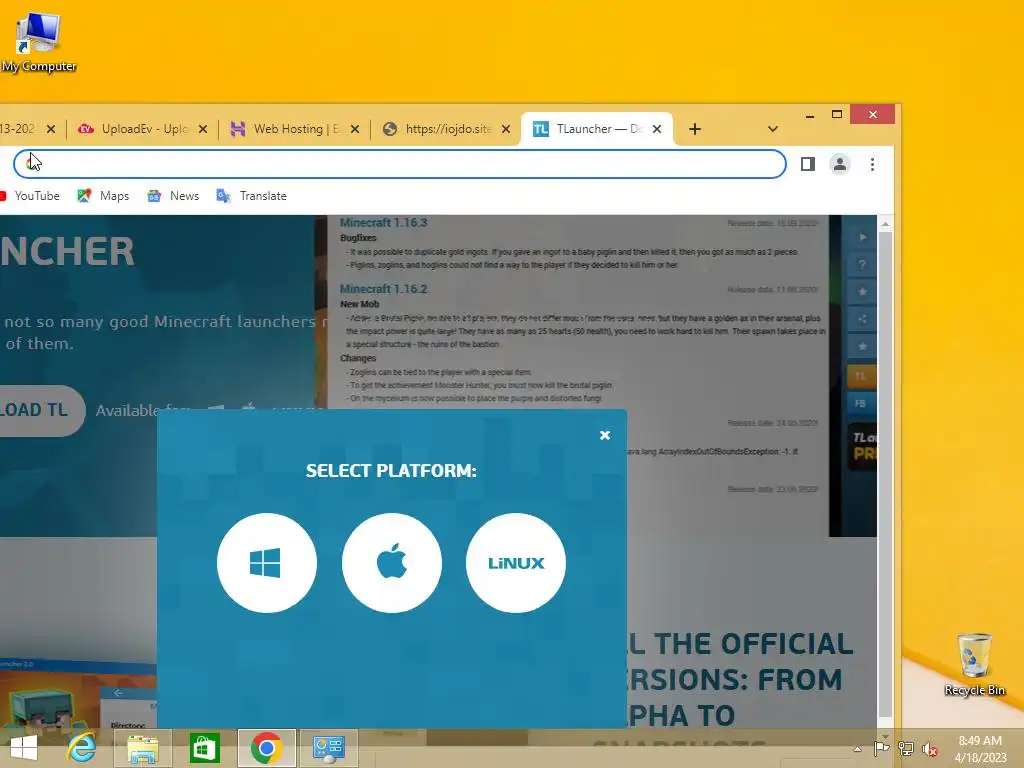Open File Explorer from the taskbar
The image size is (1024, 768).
[x=143, y=748]
